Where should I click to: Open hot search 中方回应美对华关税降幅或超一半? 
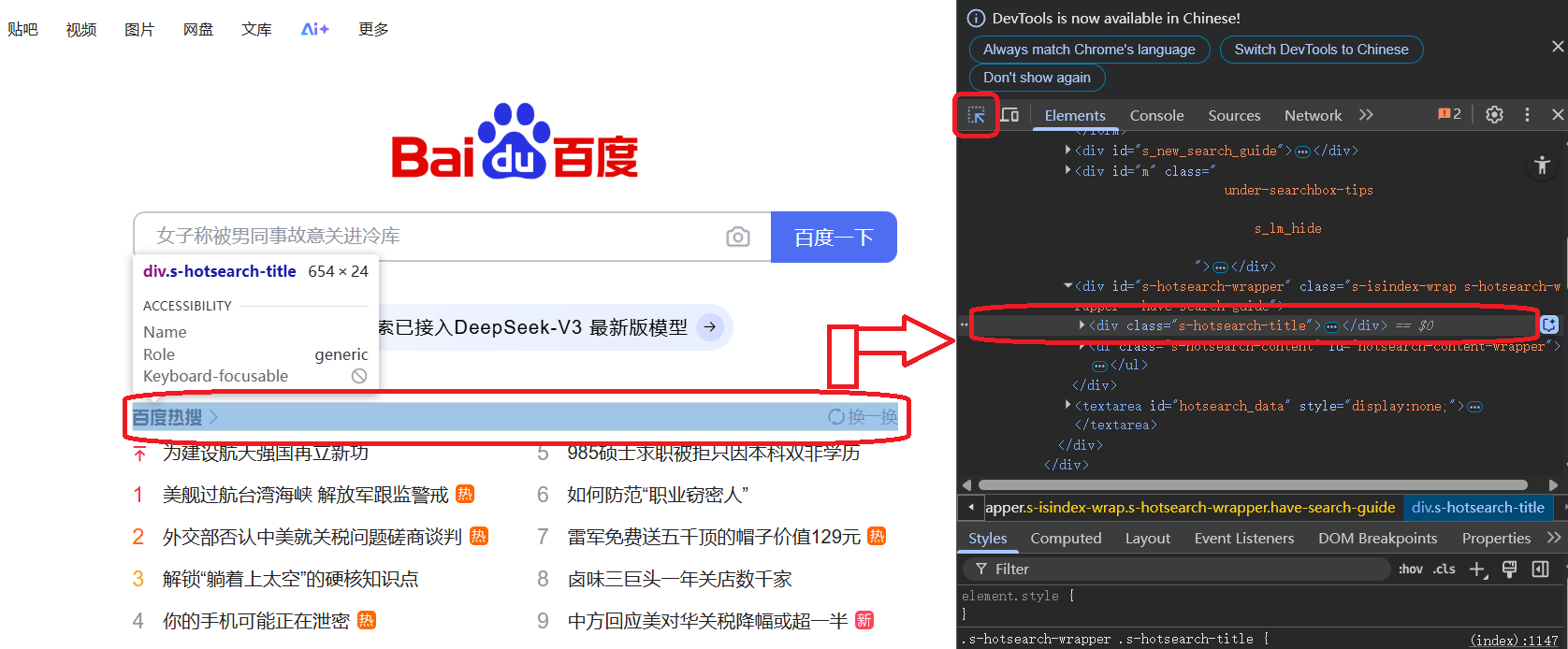pos(707,621)
